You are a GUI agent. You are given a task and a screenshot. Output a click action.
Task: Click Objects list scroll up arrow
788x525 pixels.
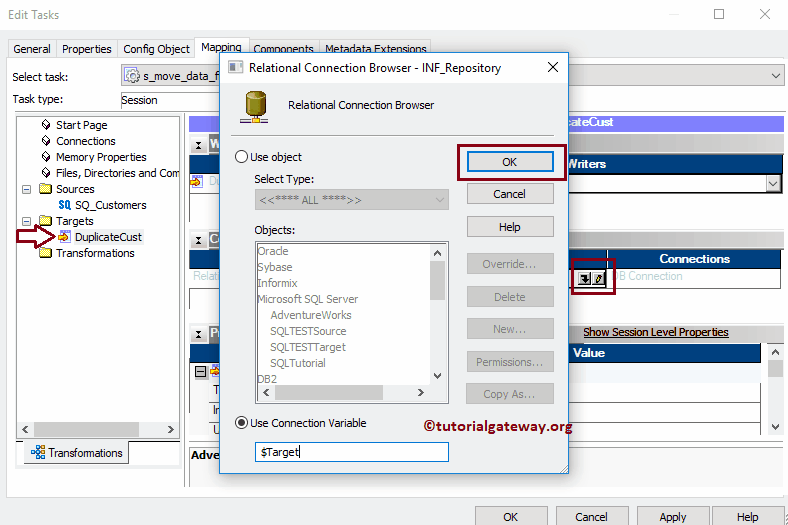437,253
